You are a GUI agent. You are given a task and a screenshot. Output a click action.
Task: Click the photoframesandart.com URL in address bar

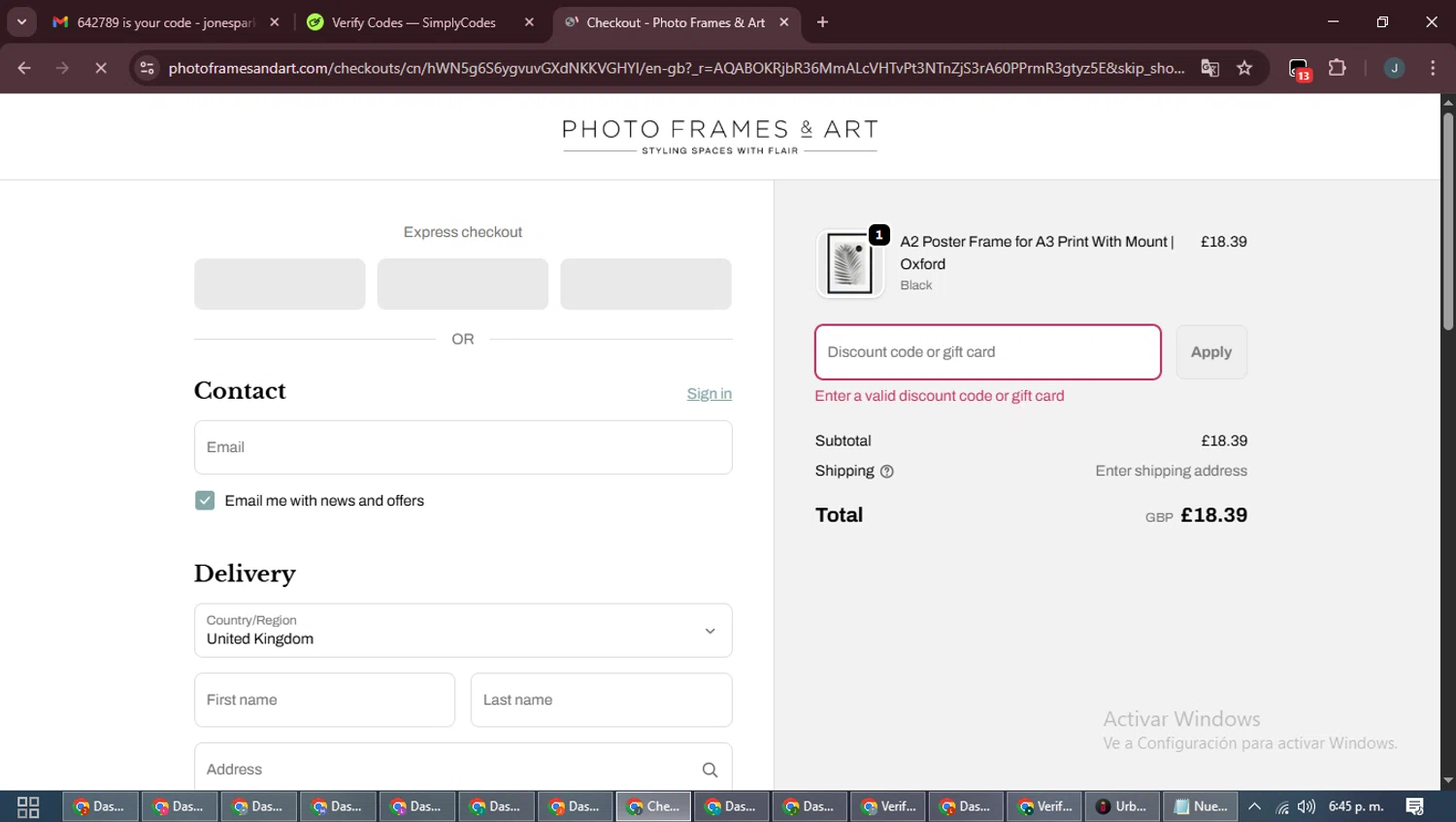point(677,68)
